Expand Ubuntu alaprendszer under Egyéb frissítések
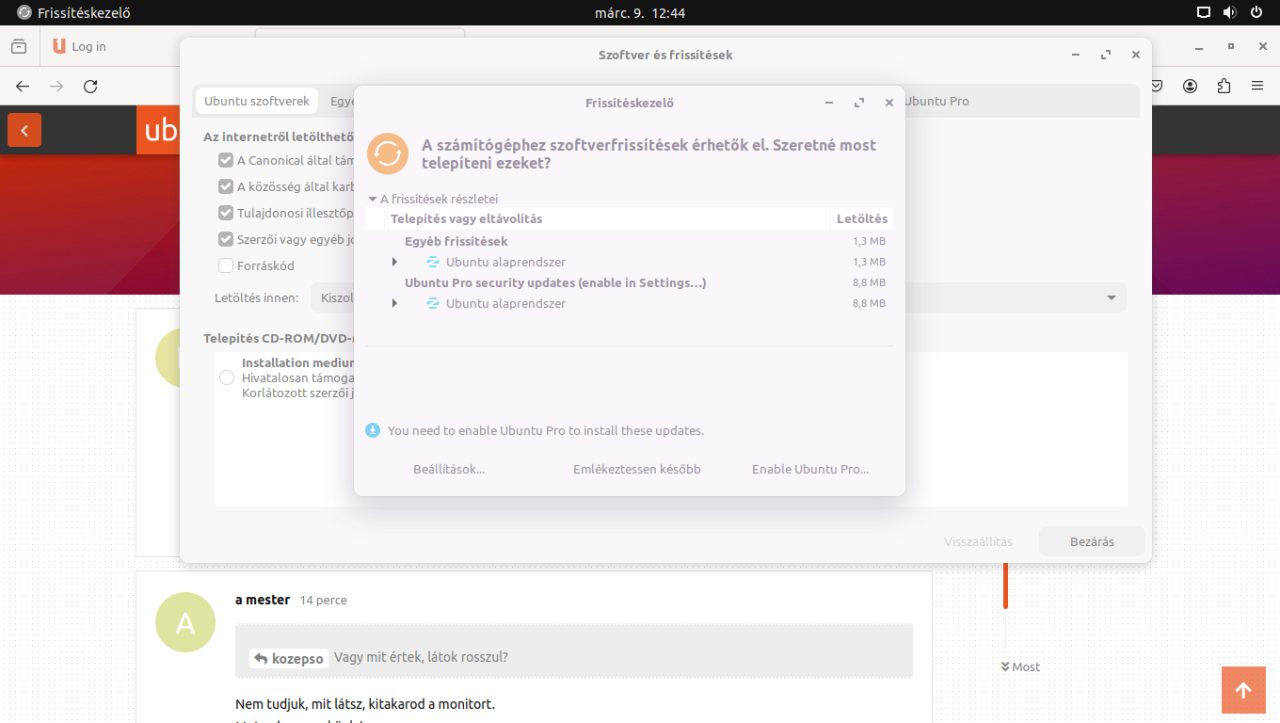 pos(394,262)
